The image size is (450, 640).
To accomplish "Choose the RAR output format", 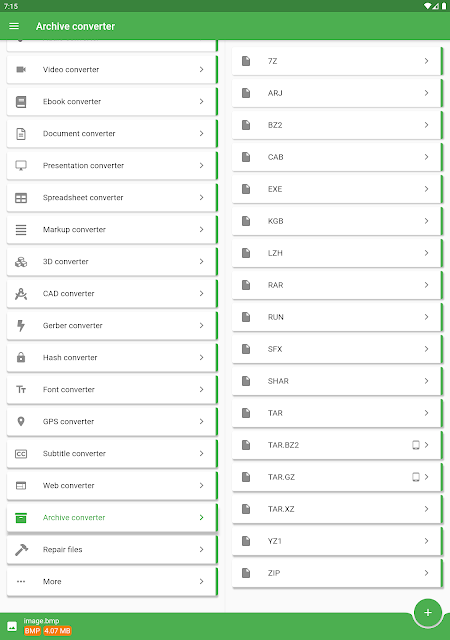I will pos(337,285).
